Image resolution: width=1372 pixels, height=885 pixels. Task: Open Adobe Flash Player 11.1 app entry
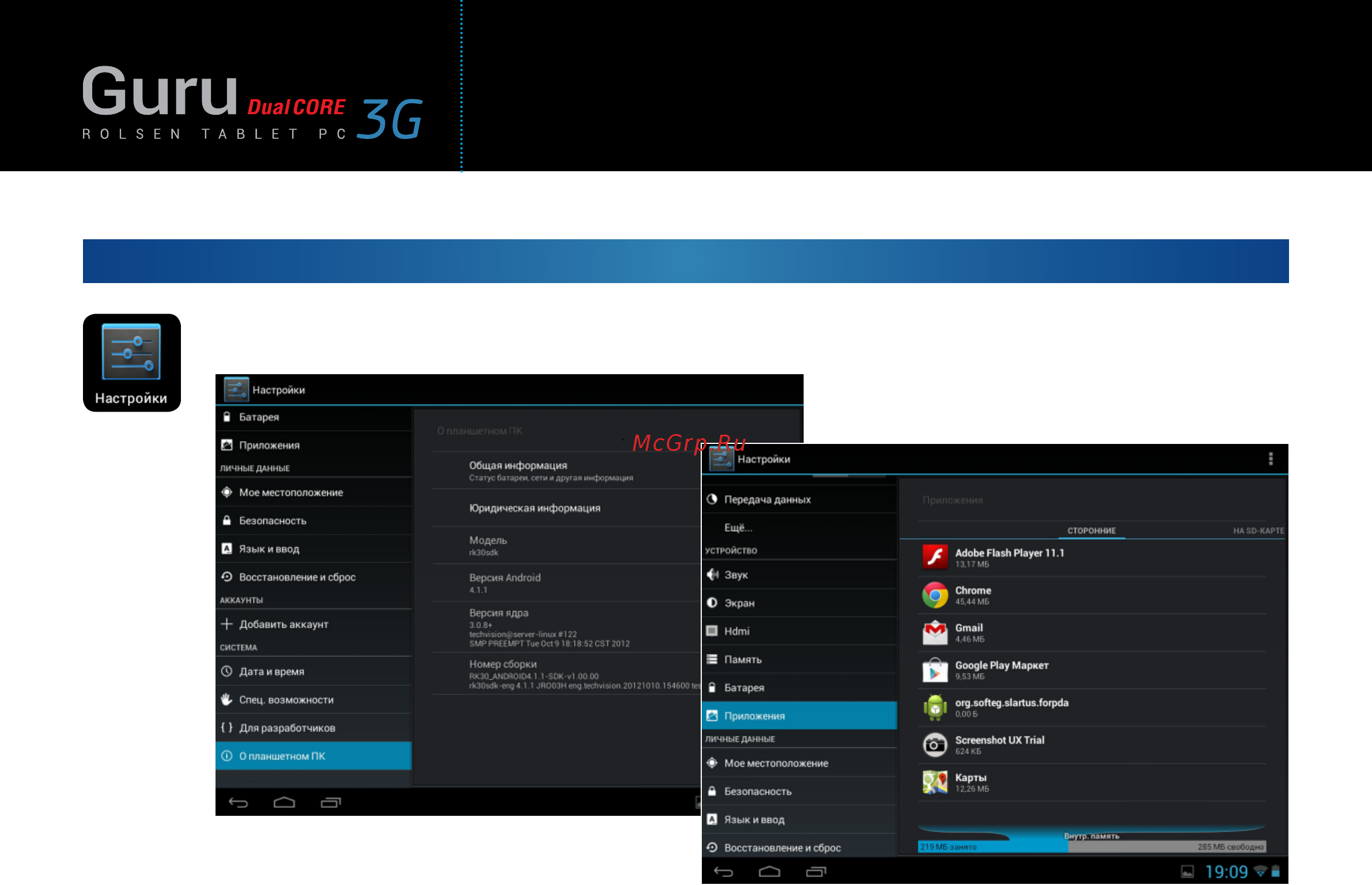[1092, 558]
